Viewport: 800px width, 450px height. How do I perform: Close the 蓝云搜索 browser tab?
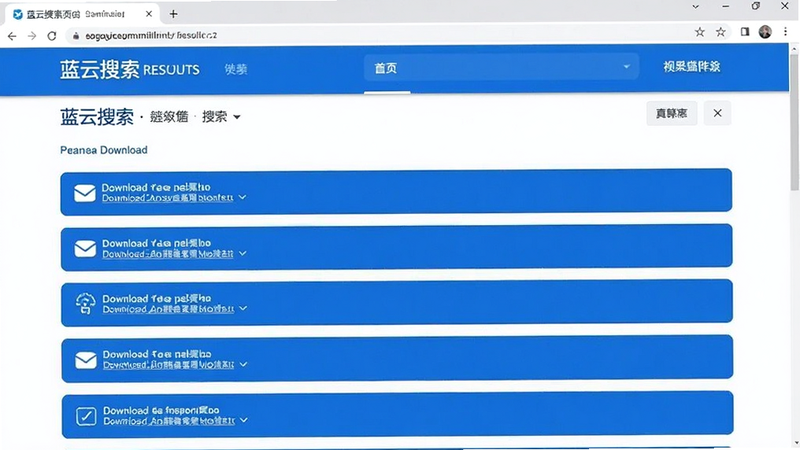[148, 14]
